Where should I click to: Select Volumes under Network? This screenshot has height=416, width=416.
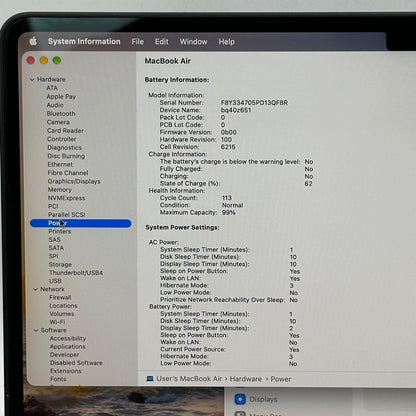coord(62,314)
